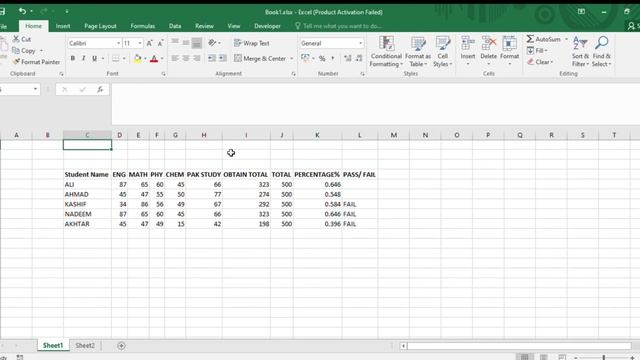Click the Delete cells icon
The image size is (640, 360).
tap(489, 43)
